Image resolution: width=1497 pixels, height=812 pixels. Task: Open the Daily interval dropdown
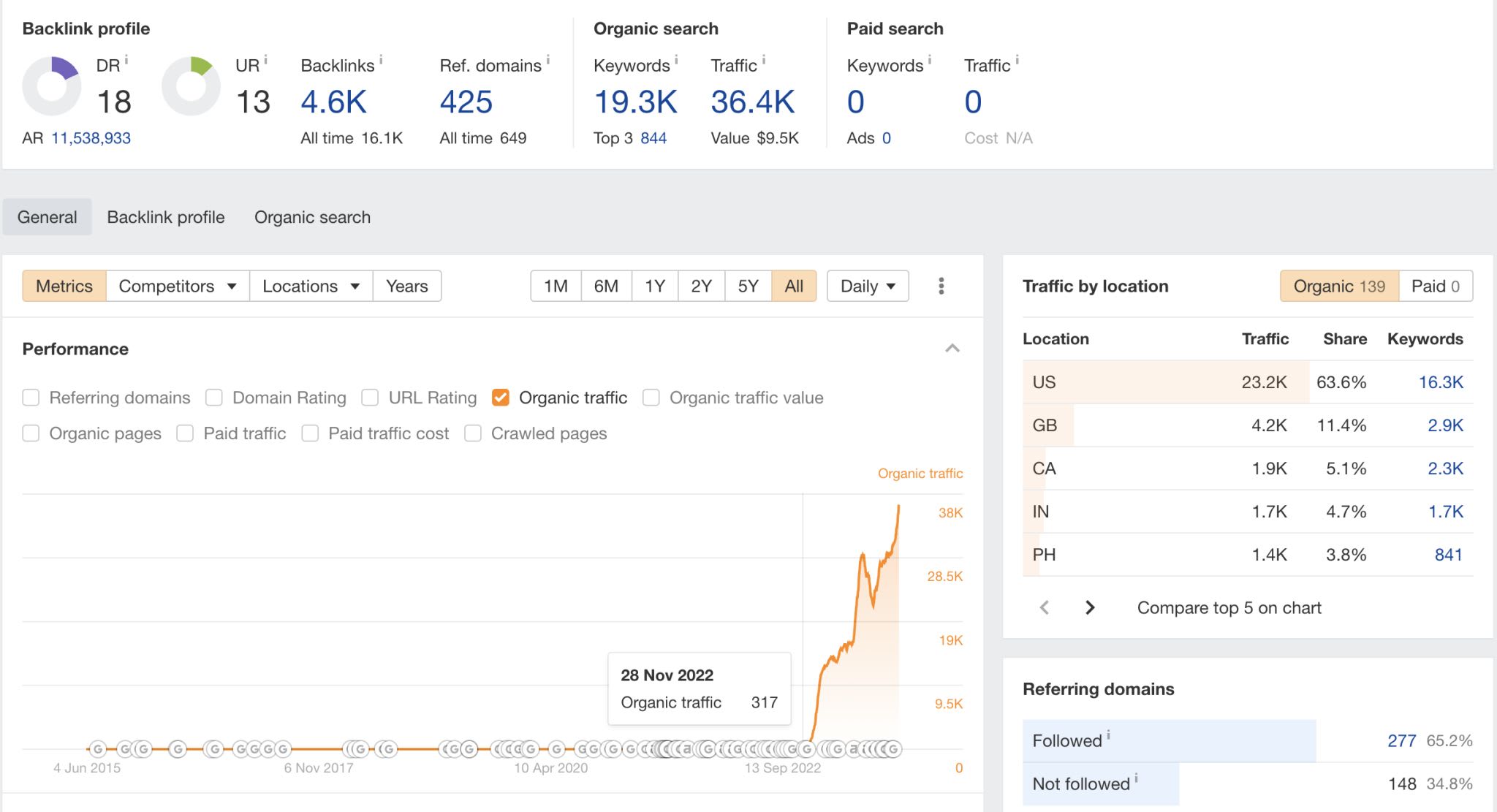[868, 286]
